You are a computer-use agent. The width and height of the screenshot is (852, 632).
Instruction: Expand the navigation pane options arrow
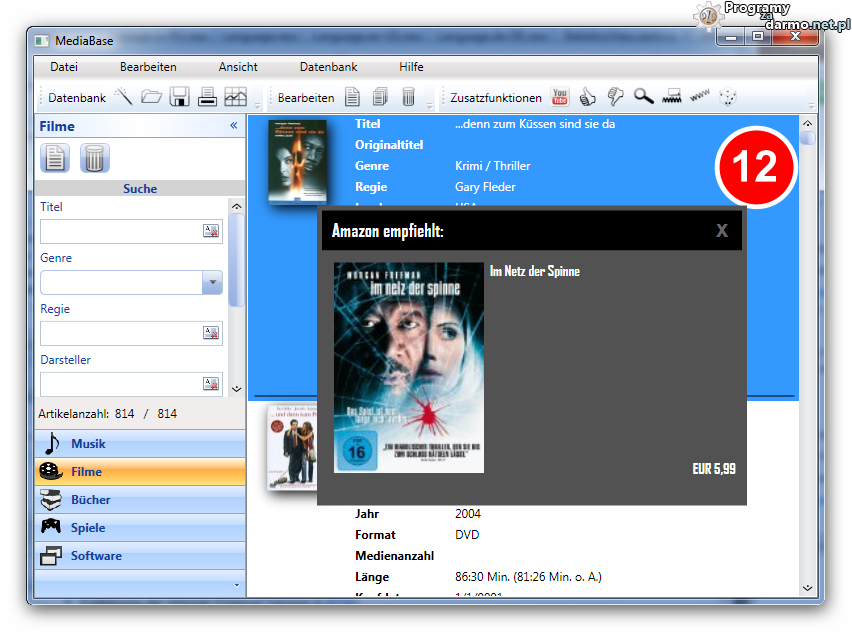237,585
